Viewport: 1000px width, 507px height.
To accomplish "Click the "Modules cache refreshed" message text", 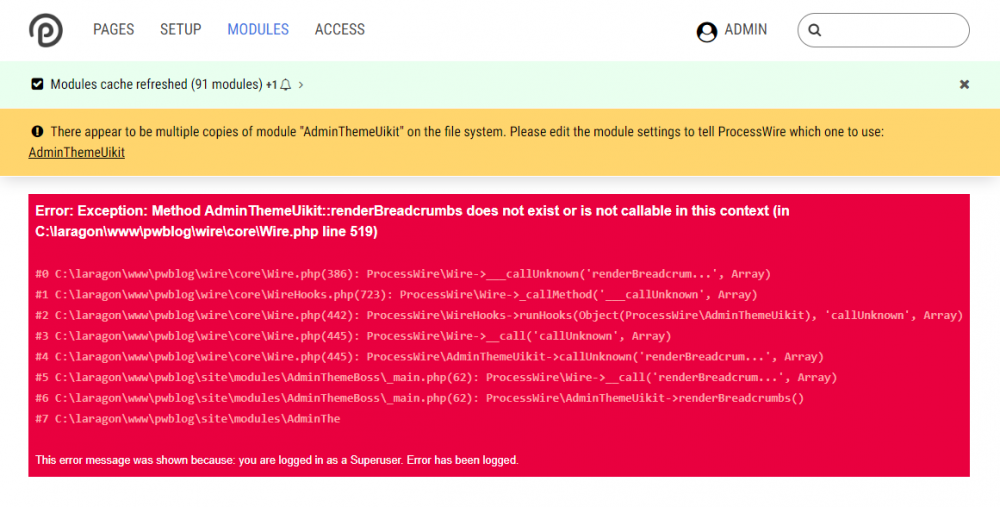I will click(156, 85).
